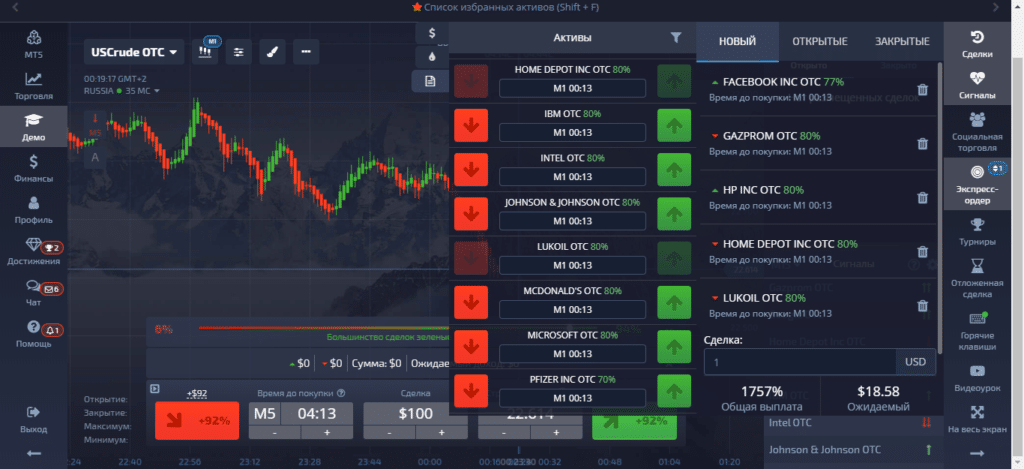The width and height of the screenshot is (1024, 469).
Task: Delete FACEBOOK INC OTC order with trash icon
Action: pos(922,90)
